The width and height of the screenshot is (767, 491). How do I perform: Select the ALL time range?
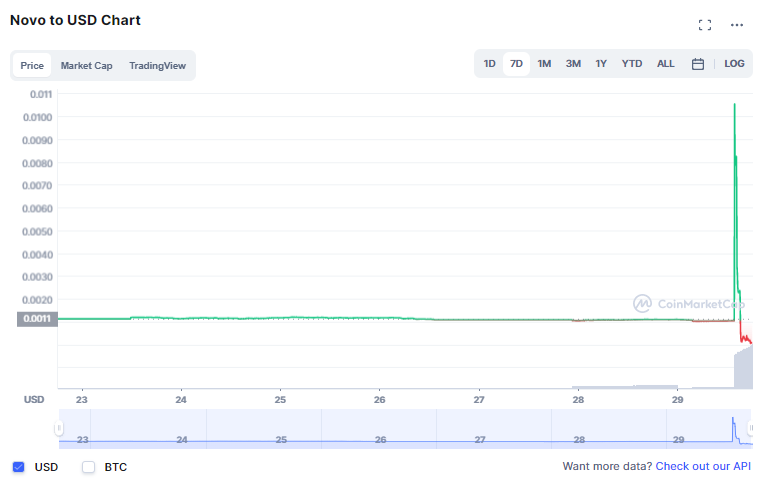pos(665,64)
